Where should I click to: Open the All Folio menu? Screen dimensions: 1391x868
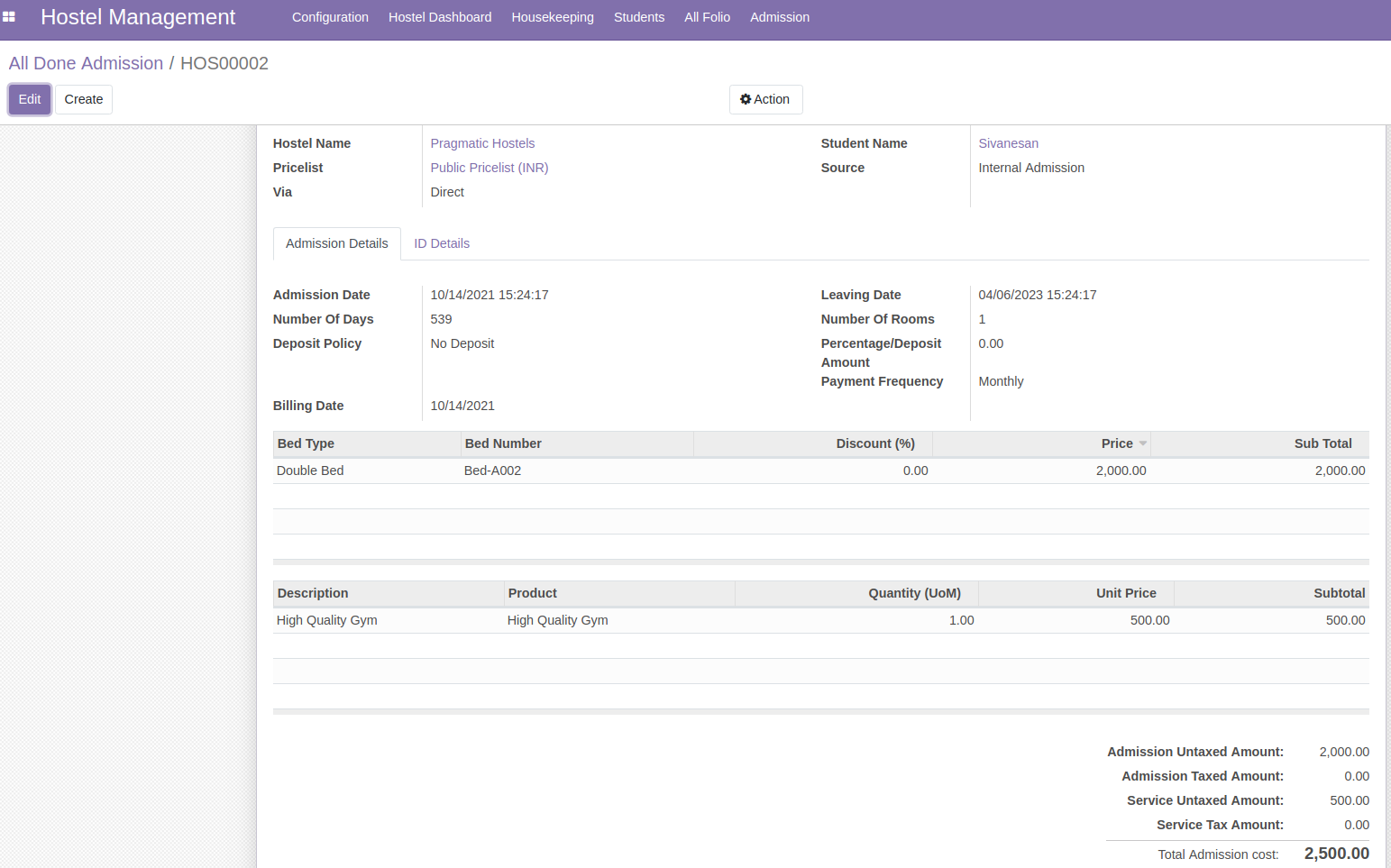pyautogui.click(x=707, y=17)
